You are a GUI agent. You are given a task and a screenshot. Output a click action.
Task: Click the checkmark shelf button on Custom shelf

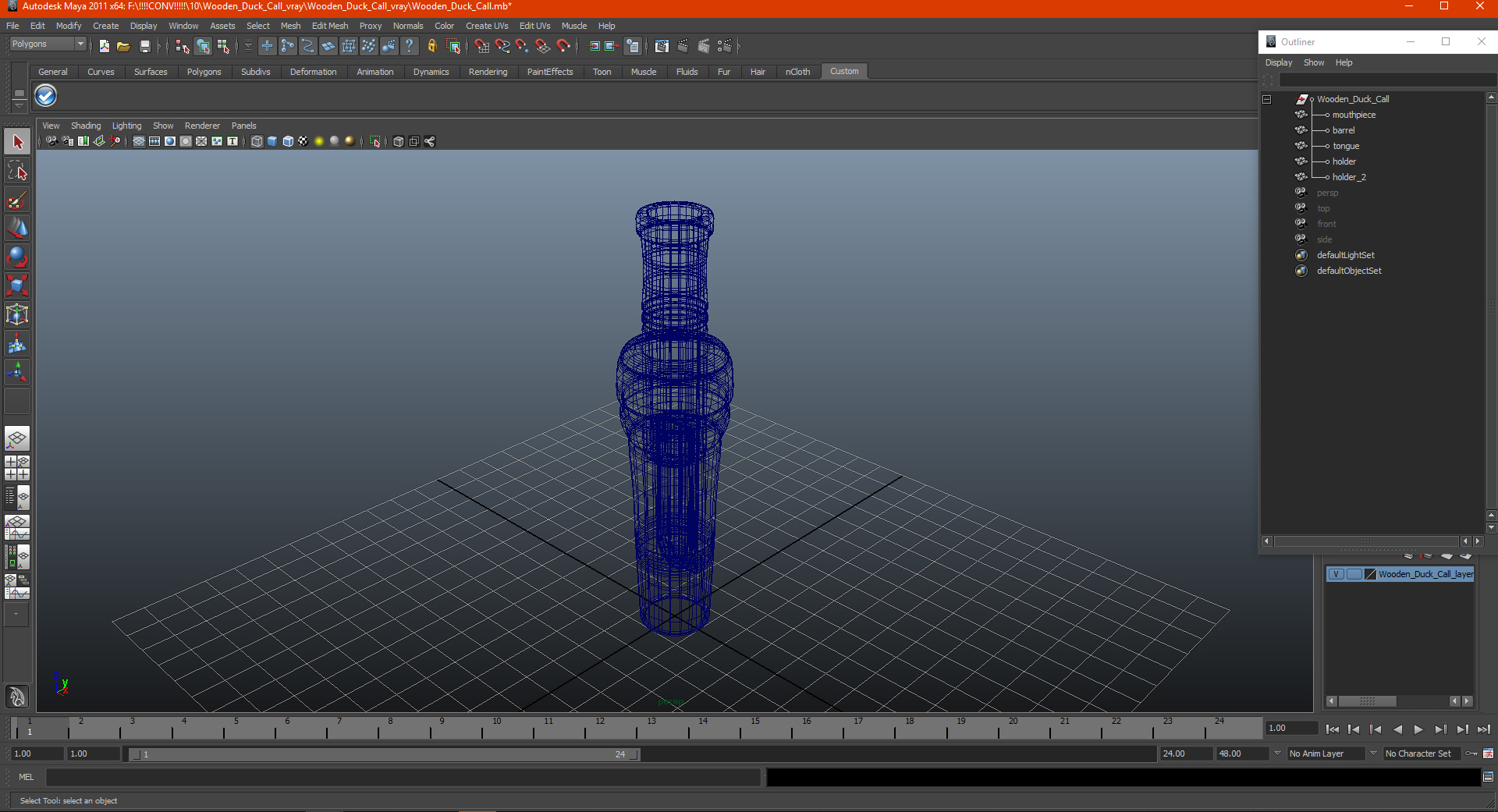pyautogui.click(x=46, y=96)
